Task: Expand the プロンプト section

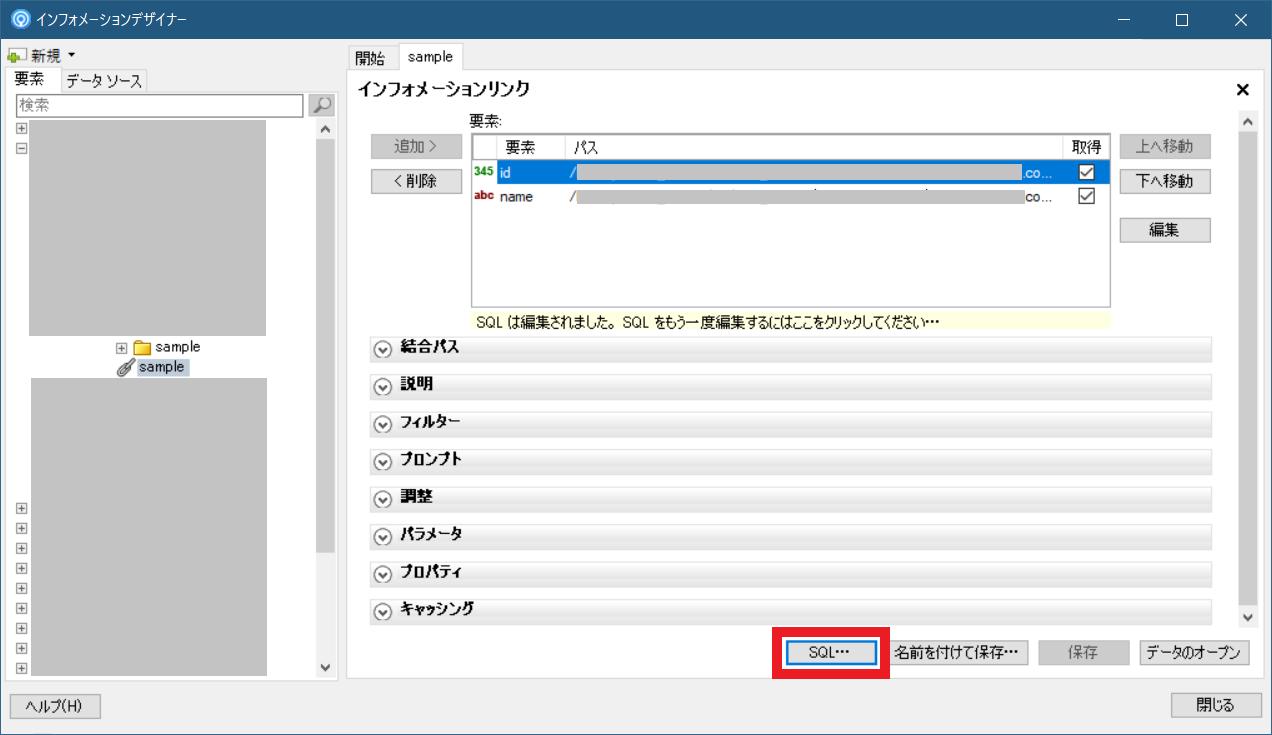Action: point(382,462)
